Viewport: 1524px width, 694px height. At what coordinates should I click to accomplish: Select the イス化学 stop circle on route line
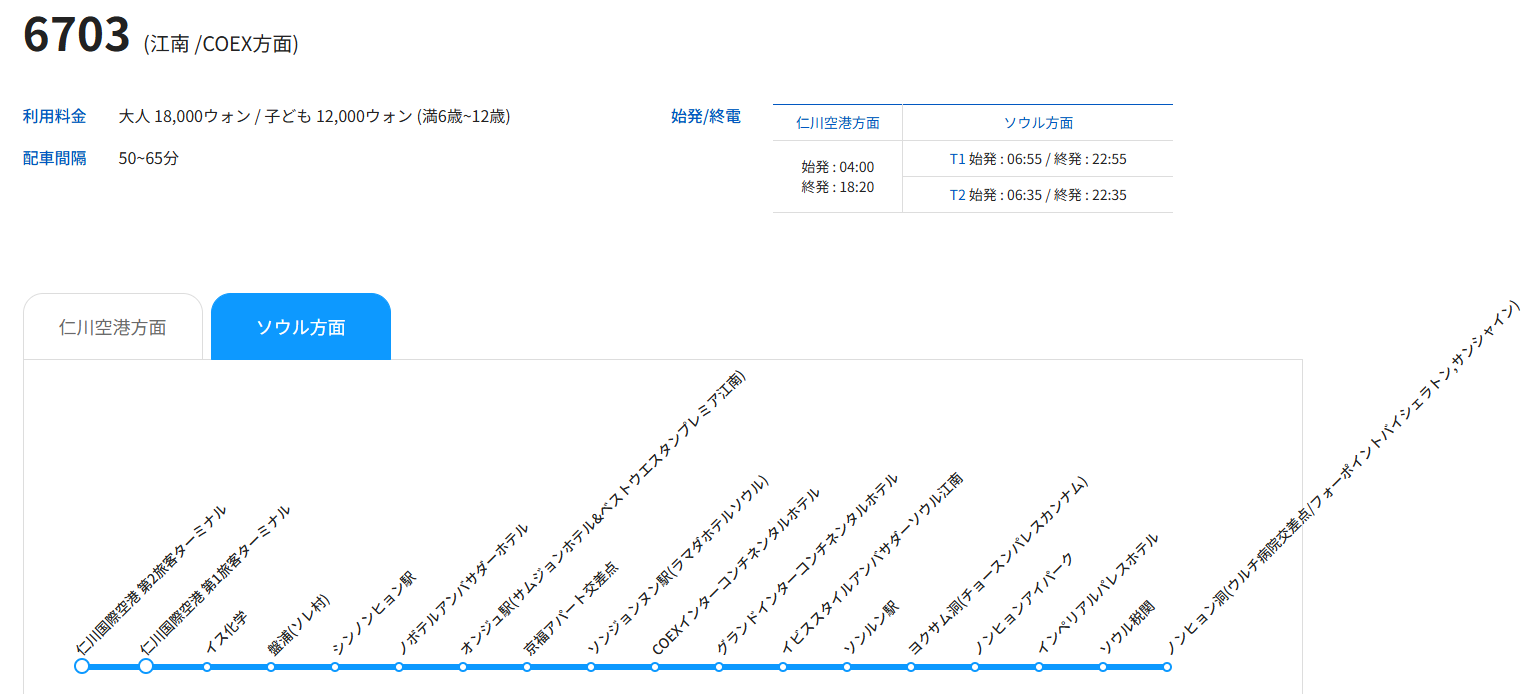tap(207, 667)
